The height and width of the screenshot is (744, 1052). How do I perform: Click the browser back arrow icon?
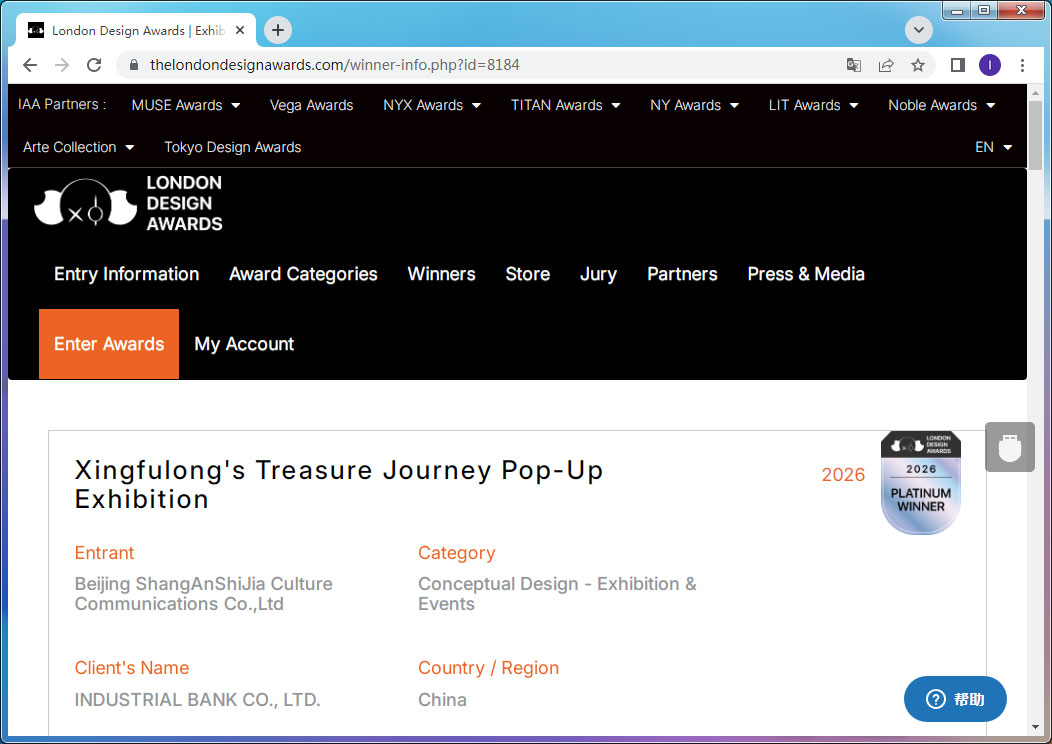pyautogui.click(x=30, y=65)
